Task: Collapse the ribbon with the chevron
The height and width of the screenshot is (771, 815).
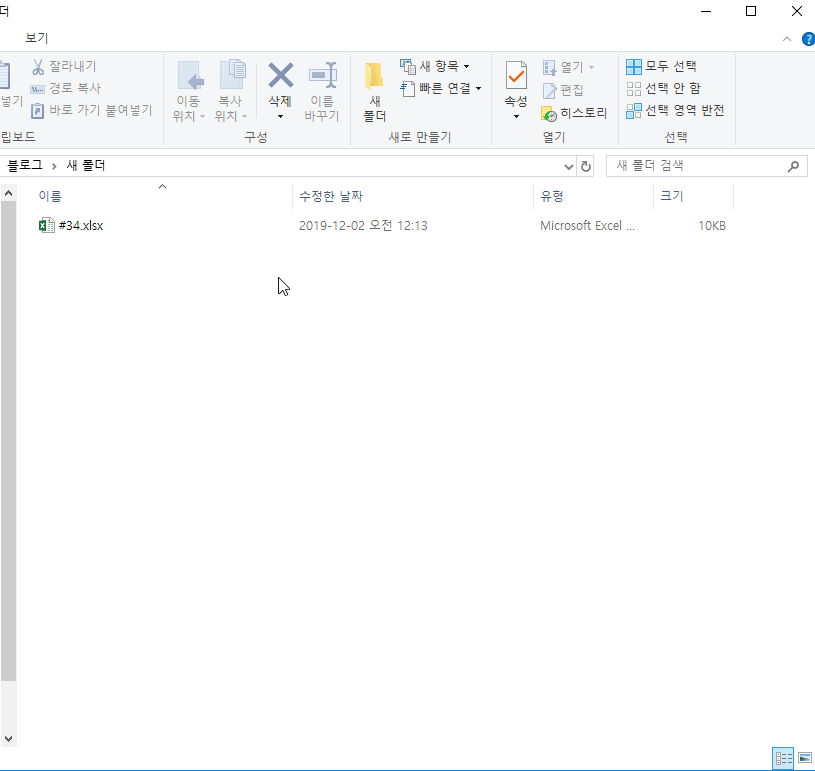Action: [787, 39]
